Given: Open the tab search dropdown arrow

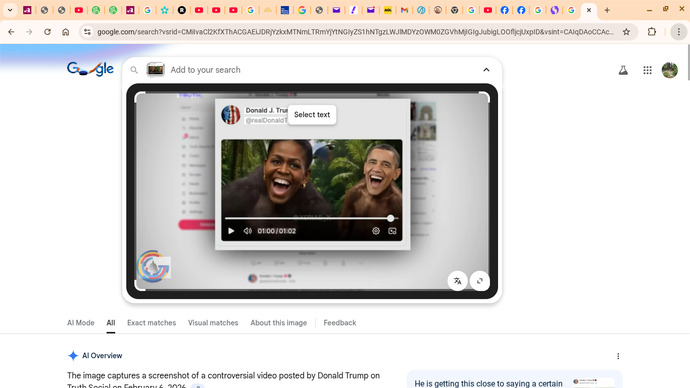Looking at the screenshot, I should (x=10, y=10).
